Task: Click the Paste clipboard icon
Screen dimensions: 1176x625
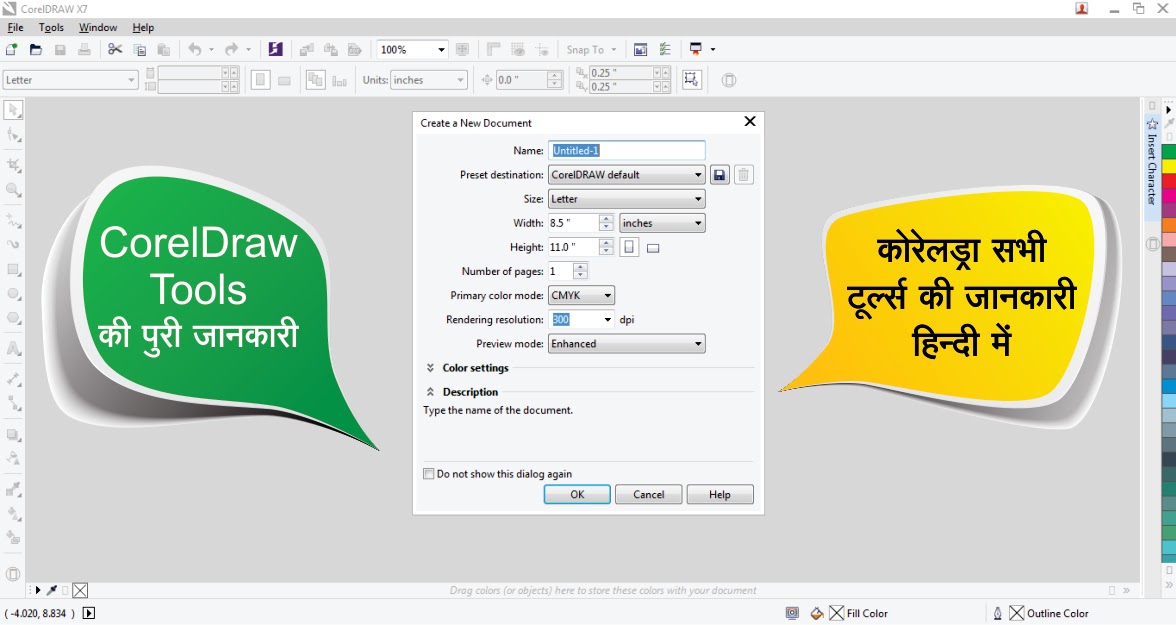Action: pos(164,50)
